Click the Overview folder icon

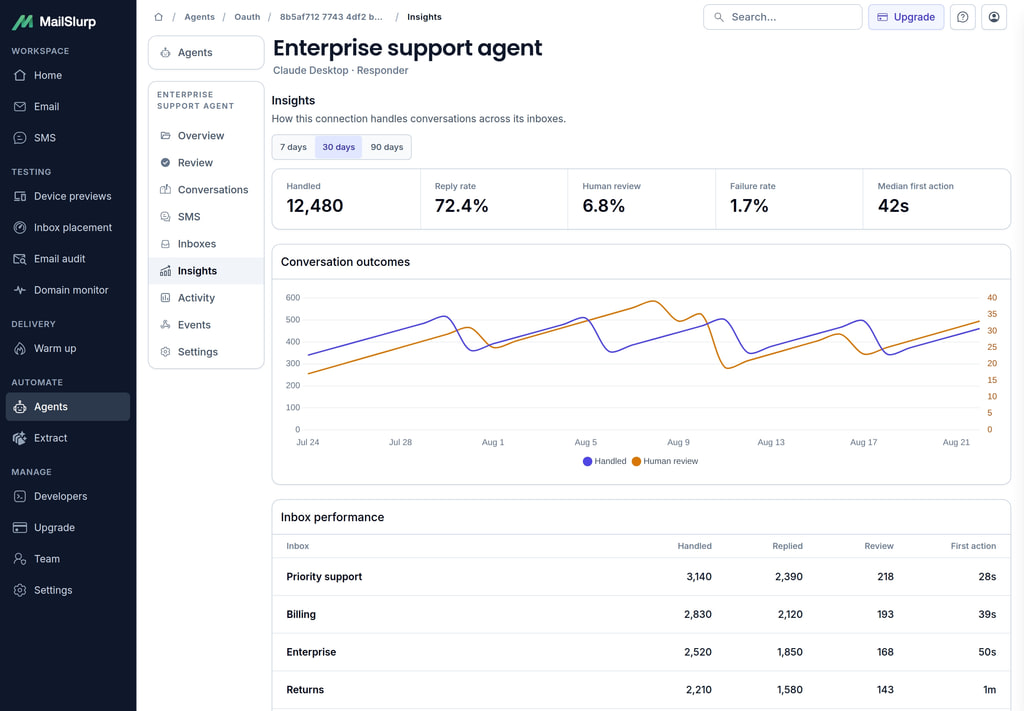tap(165, 136)
